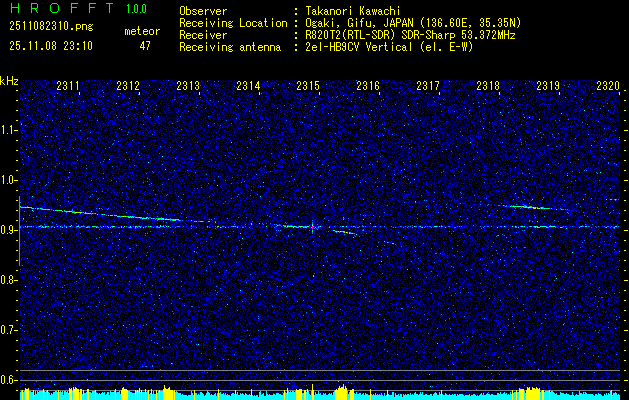Click the observer name Takanori Kawachi
Image resolution: width=629 pixels, height=400 pixels.
click(x=353, y=11)
